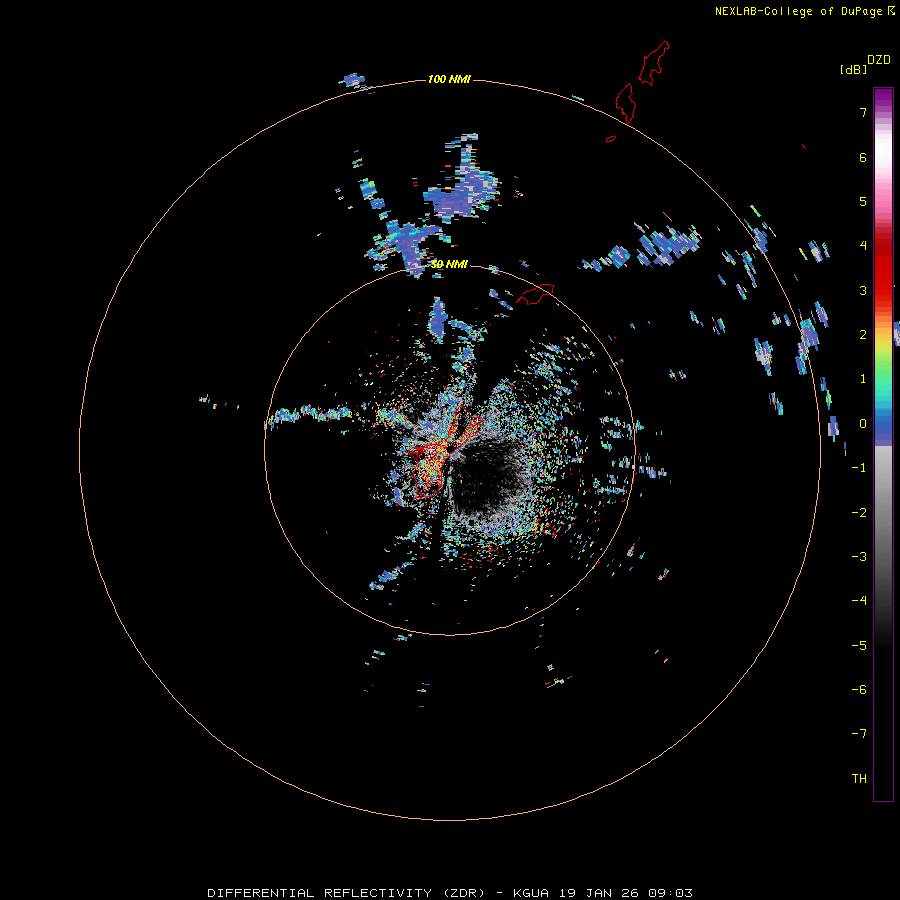Click the KGUA station identifier in the caption
The height and width of the screenshot is (900, 900).
click(x=531, y=893)
